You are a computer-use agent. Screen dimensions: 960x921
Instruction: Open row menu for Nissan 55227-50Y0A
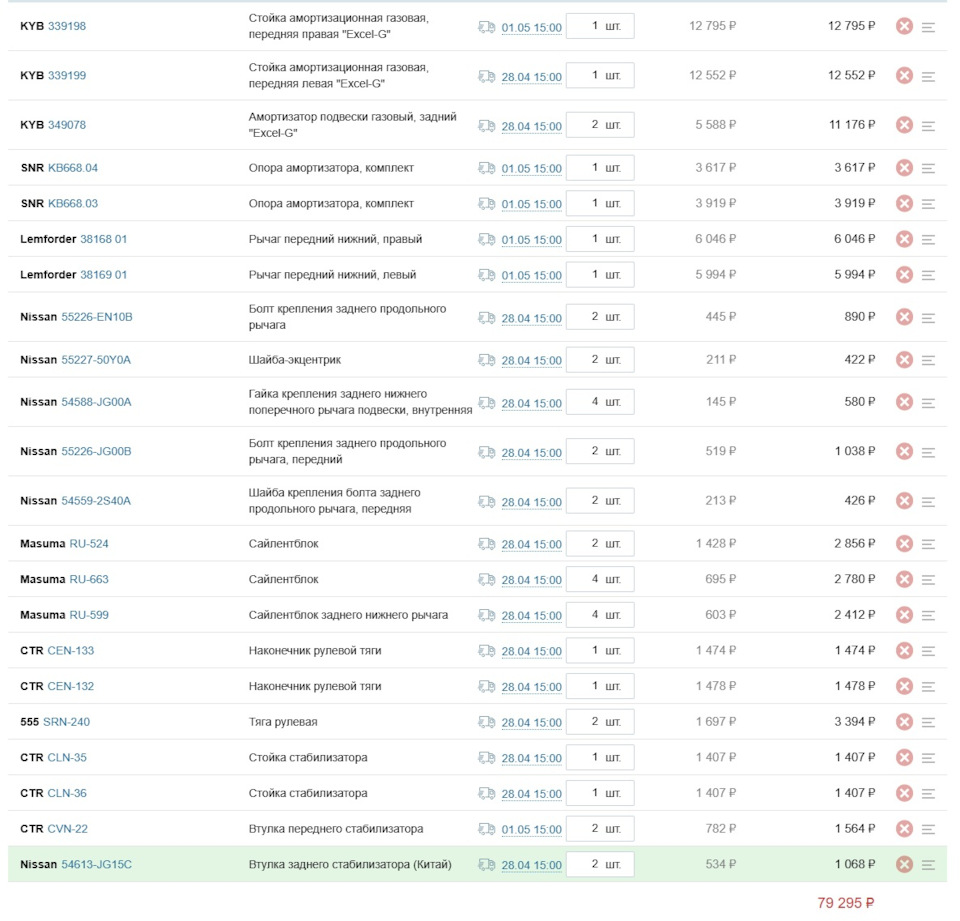pos(928,360)
